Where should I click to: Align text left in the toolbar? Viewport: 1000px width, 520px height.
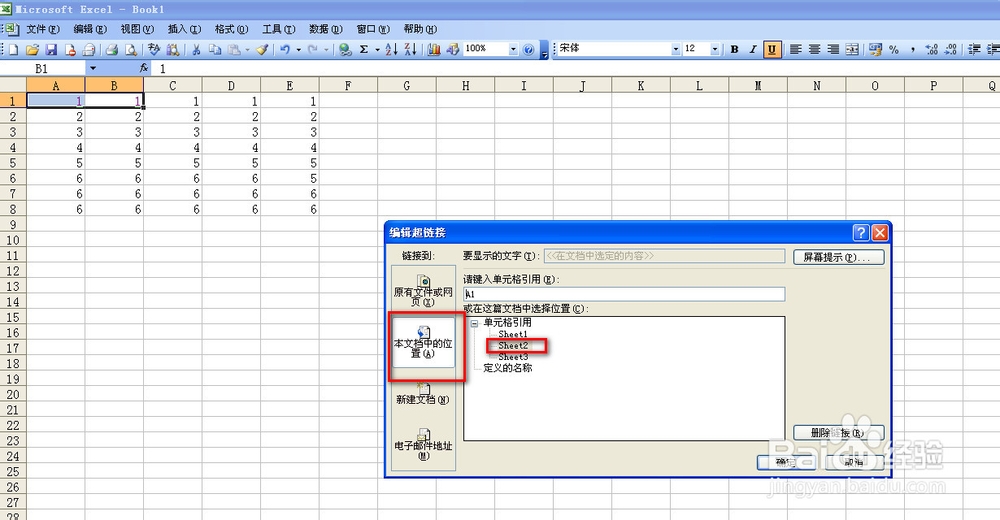tap(795, 49)
